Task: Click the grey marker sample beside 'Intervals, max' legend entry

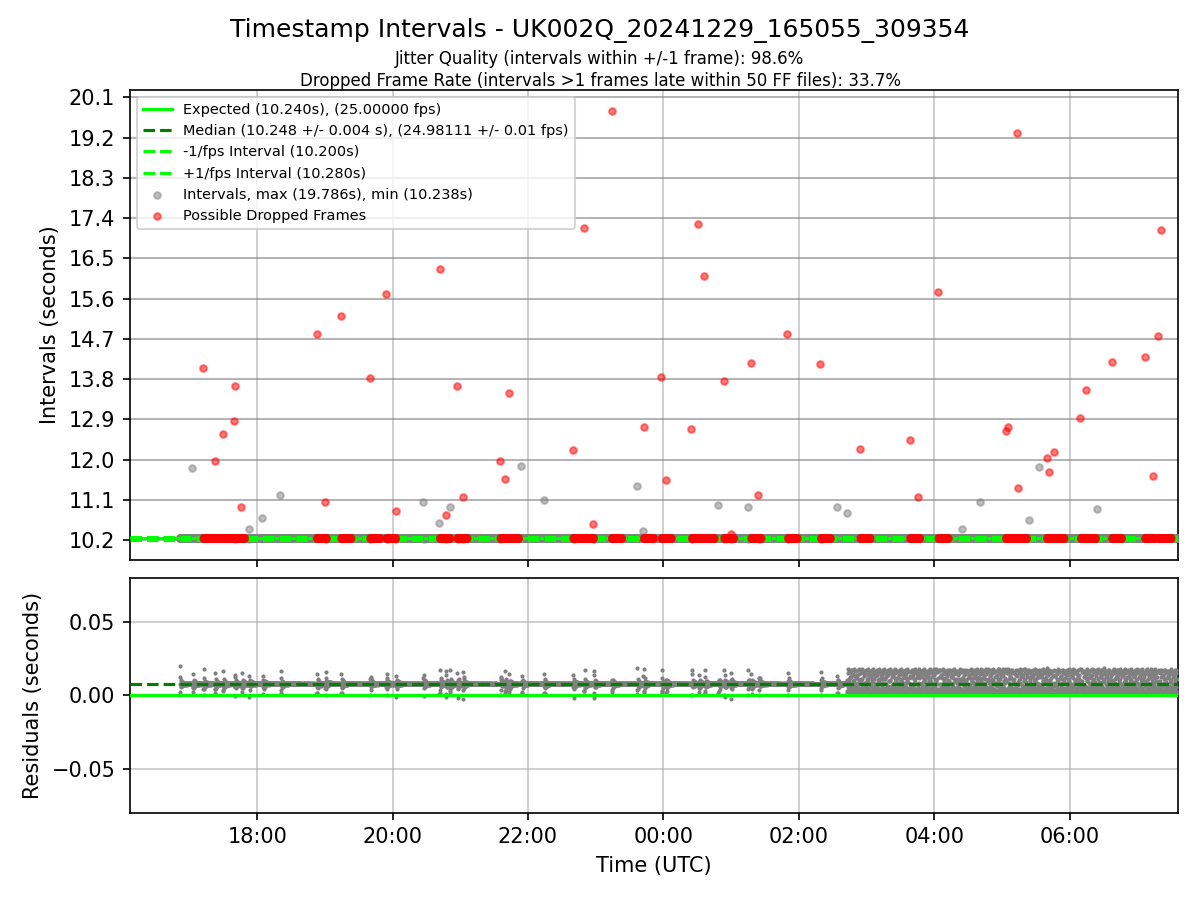Action: [x=158, y=194]
